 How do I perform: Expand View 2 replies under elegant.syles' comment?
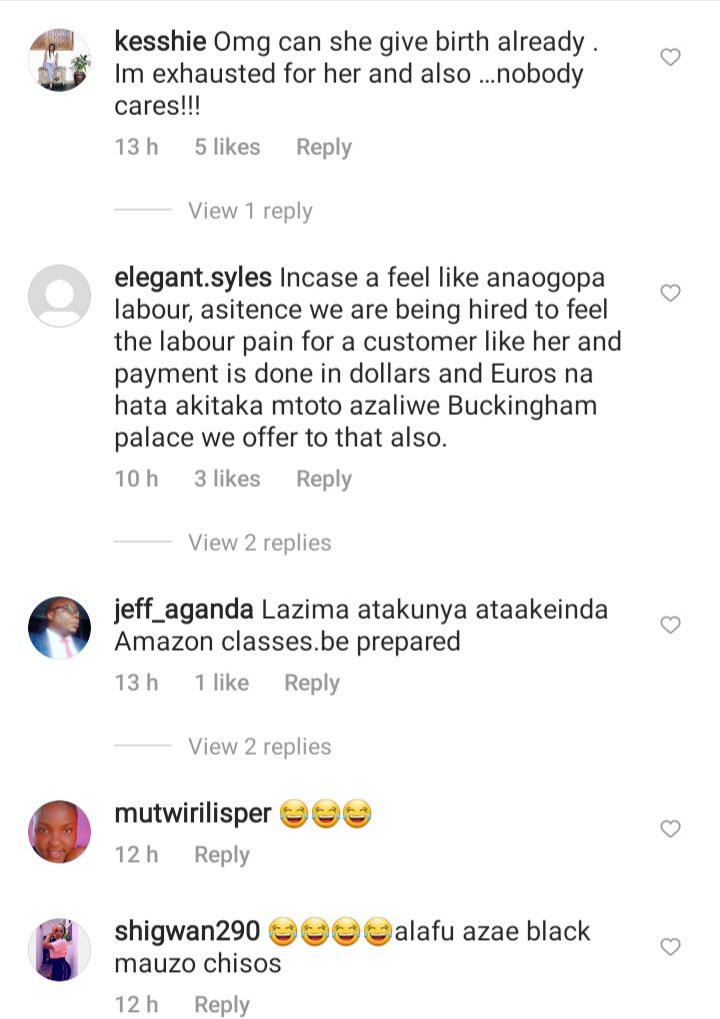pos(259,543)
